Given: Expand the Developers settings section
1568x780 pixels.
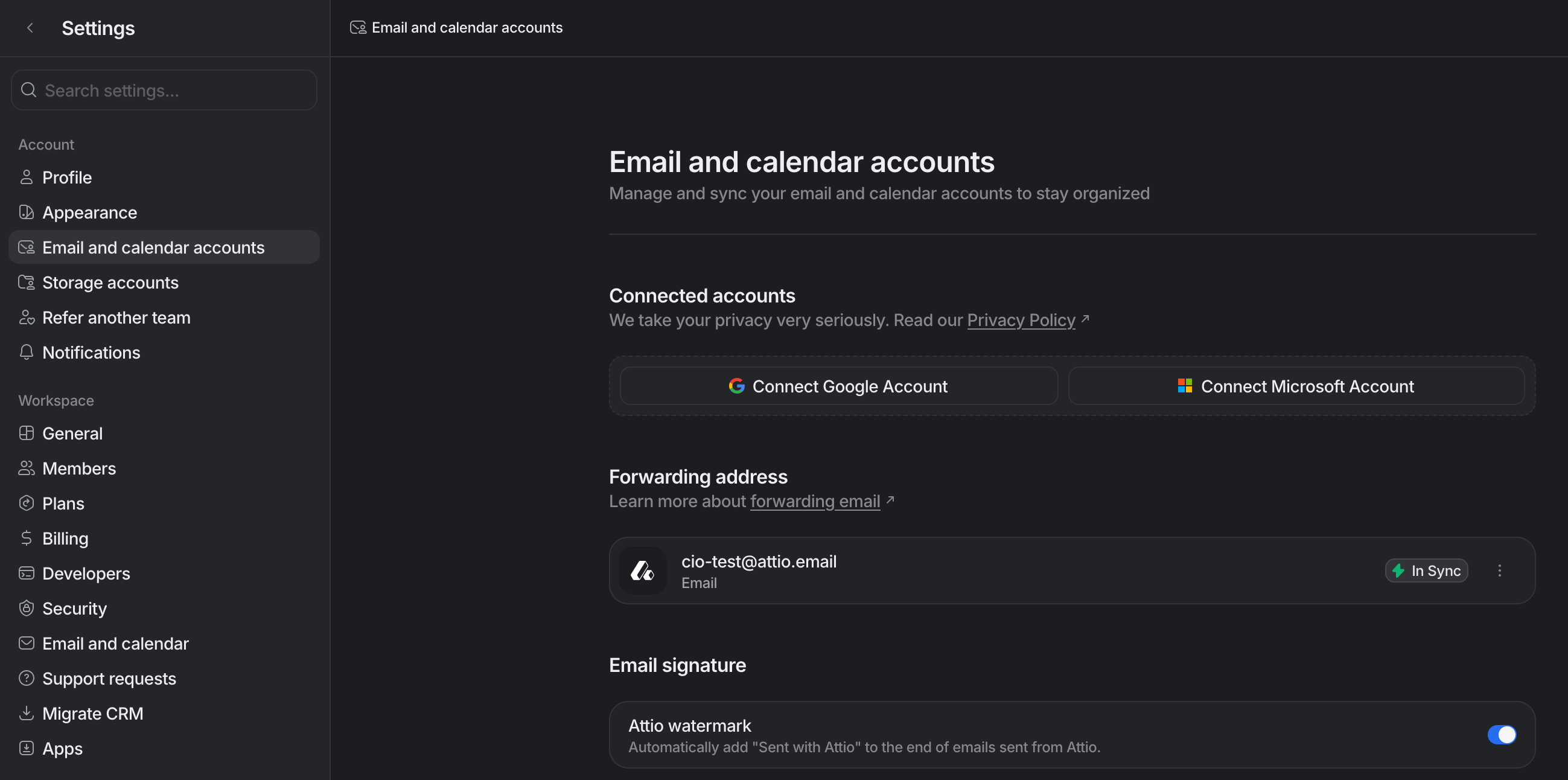Looking at the screenshot, I should 86,573.
